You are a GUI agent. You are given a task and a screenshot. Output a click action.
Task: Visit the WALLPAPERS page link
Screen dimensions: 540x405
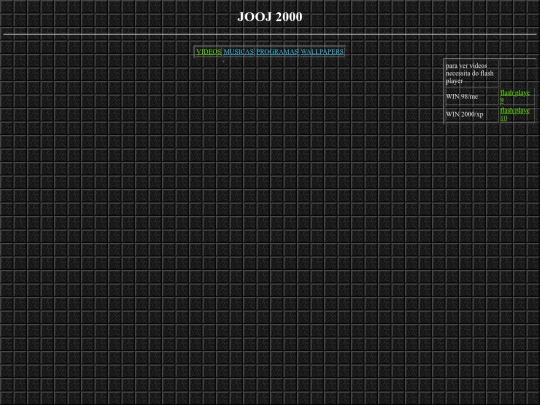tap(322, 52)
